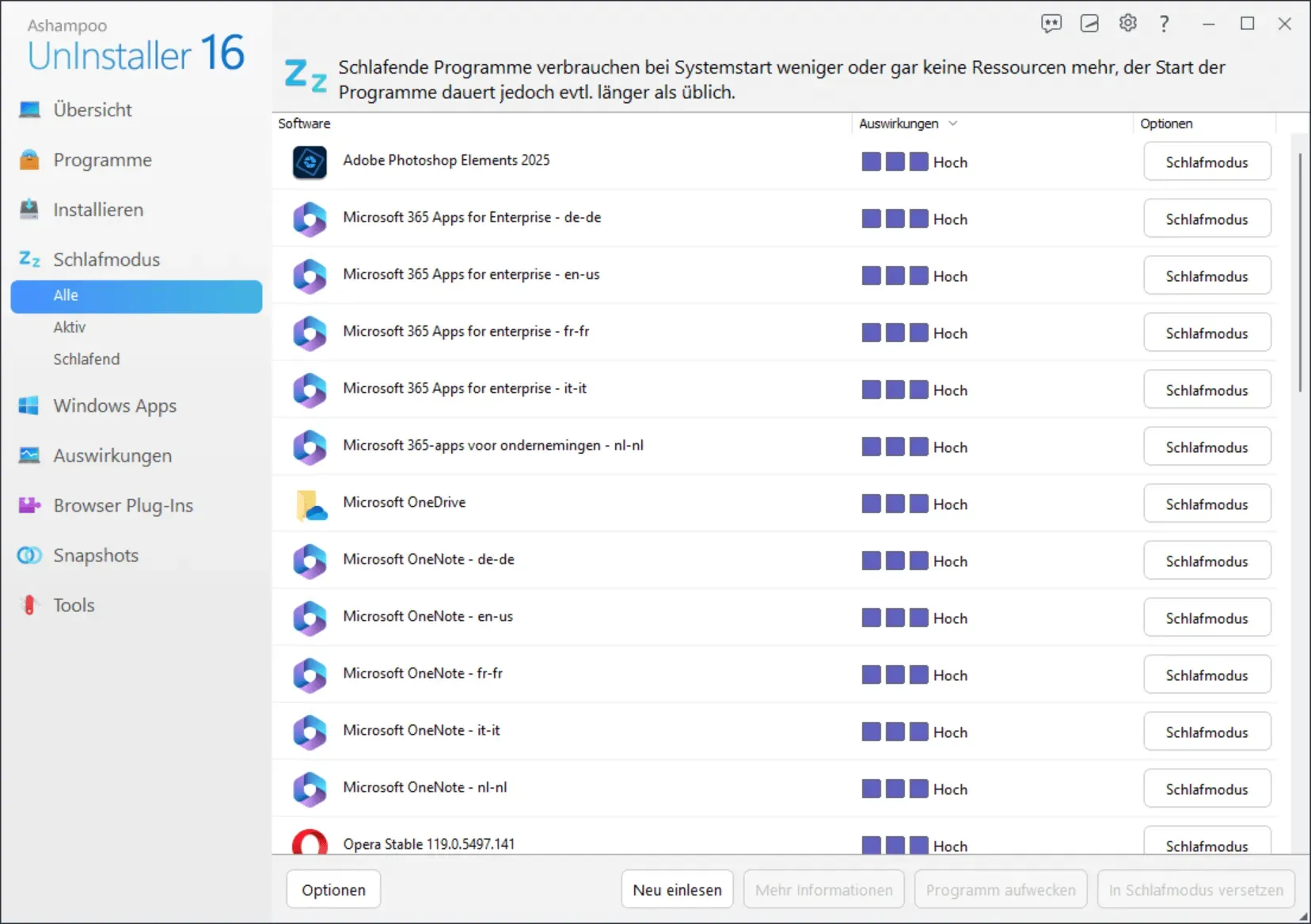This screenshot has width=1311, height=924.
Task: Click the Hoch impact rating for OneDrive
Action: coord(914,504)
